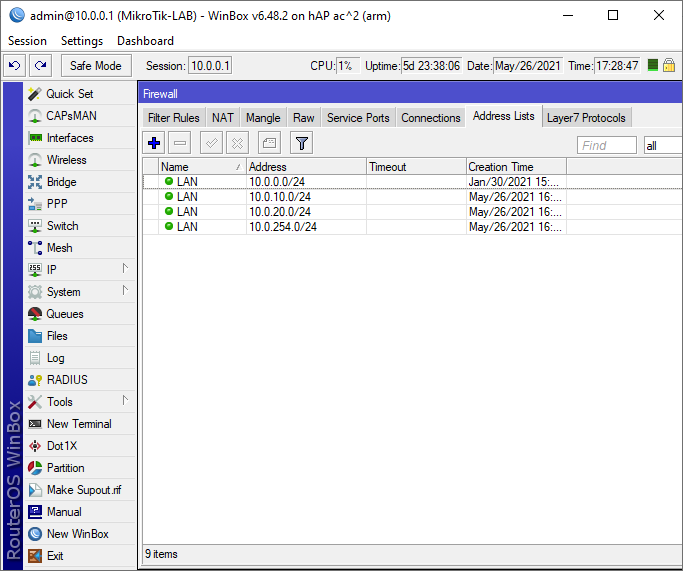Disable selected entry with X button
The width and height of the screenshot is (683, 571).
coord(237,143)
